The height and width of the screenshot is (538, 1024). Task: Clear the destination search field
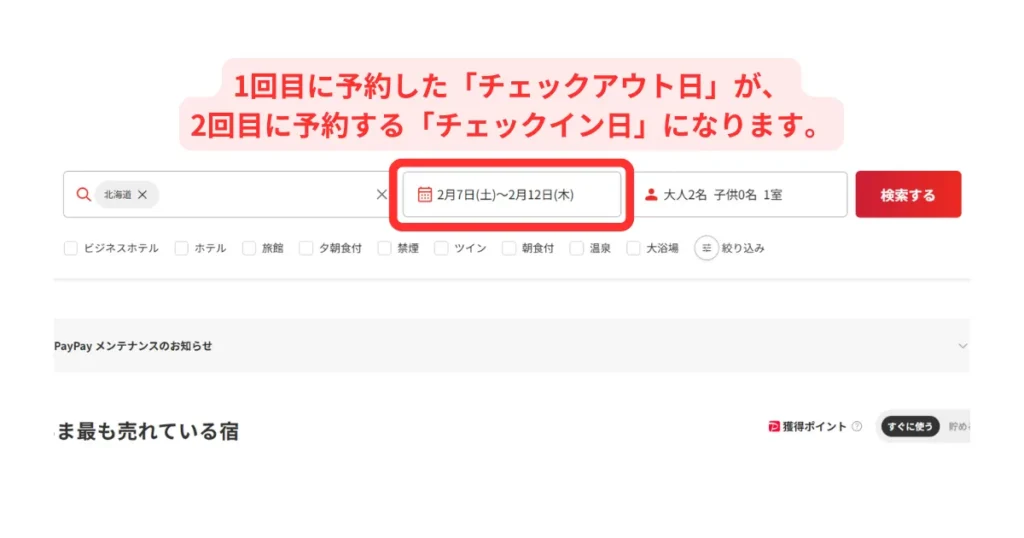click(x=381, y=195)
